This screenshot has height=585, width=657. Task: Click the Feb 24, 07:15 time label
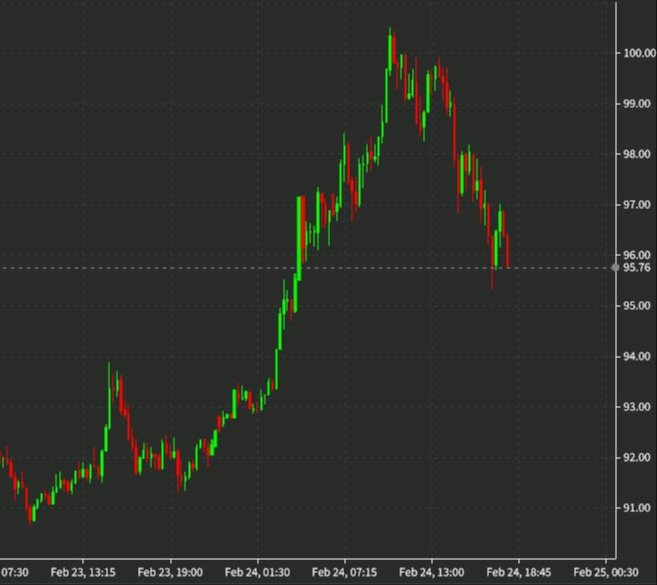point(345,572)
